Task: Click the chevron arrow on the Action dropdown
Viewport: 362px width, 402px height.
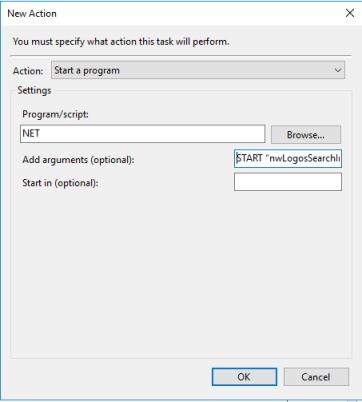Action: click(338, 70)
